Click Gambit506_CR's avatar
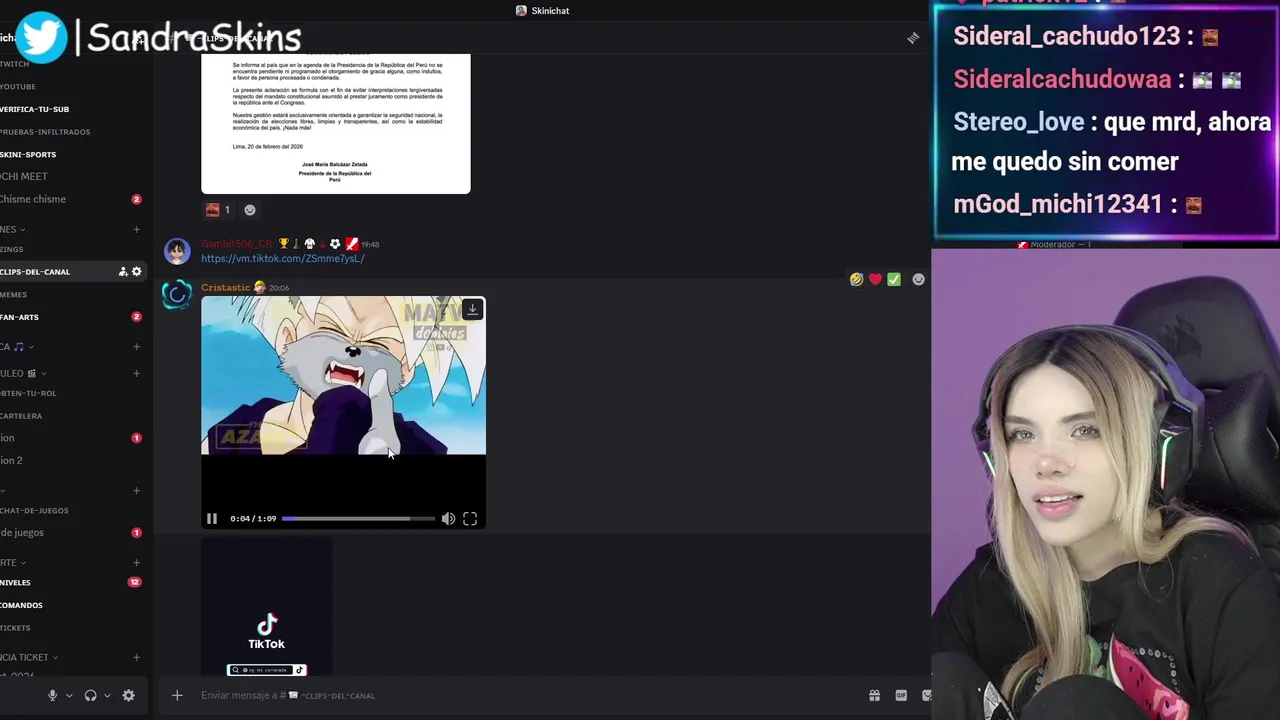 177,251
